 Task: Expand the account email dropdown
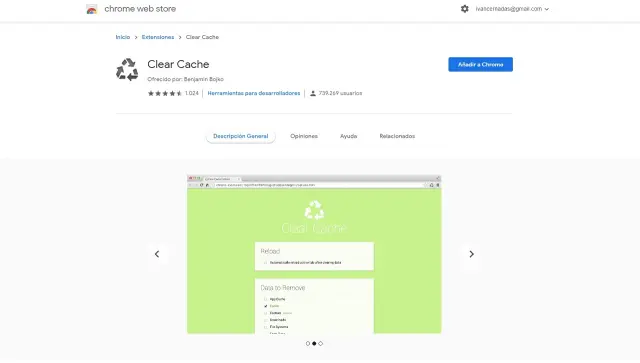(x=512, y=9)
